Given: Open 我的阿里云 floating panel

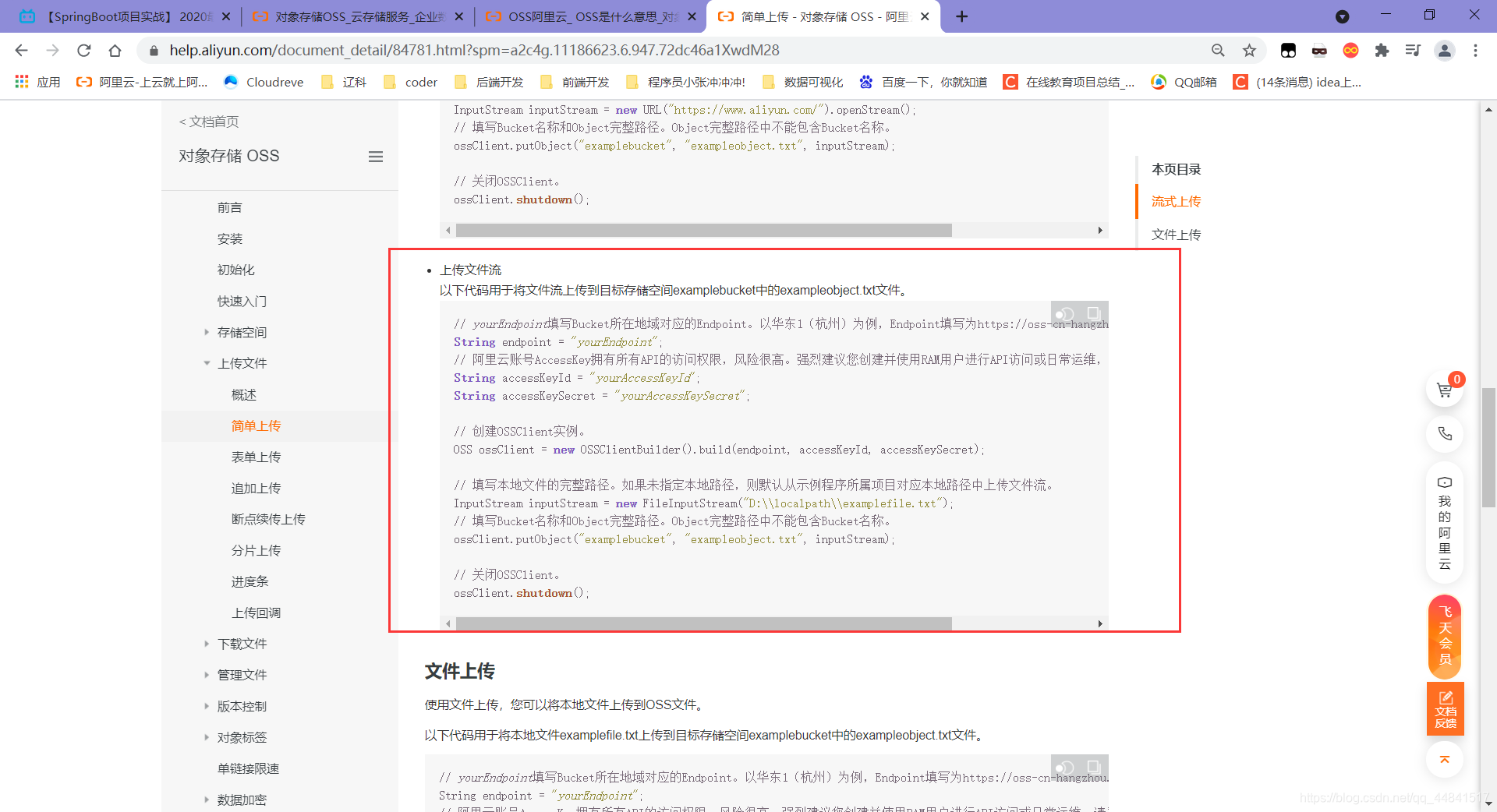Looking at the screenshot, I should (x=1445, y=523).
